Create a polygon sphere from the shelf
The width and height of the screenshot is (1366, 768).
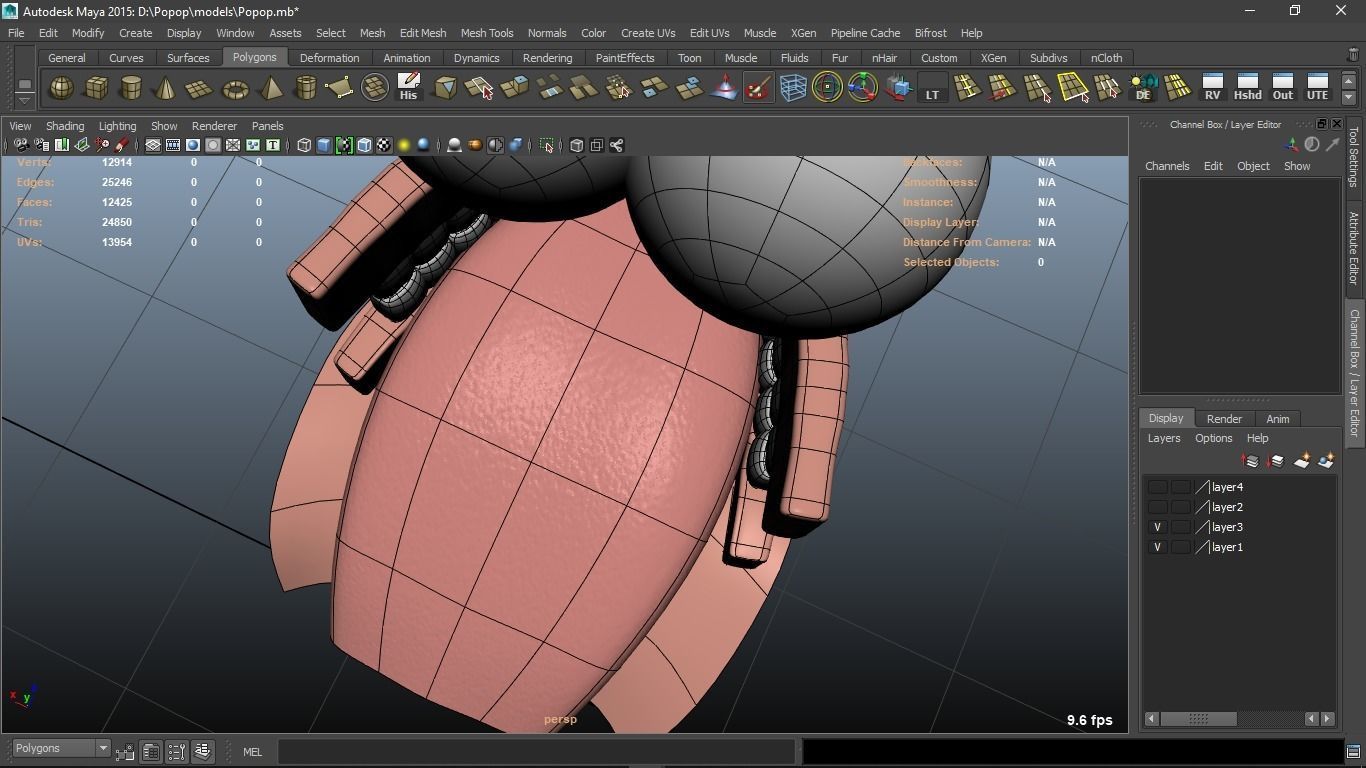[61, 89]
